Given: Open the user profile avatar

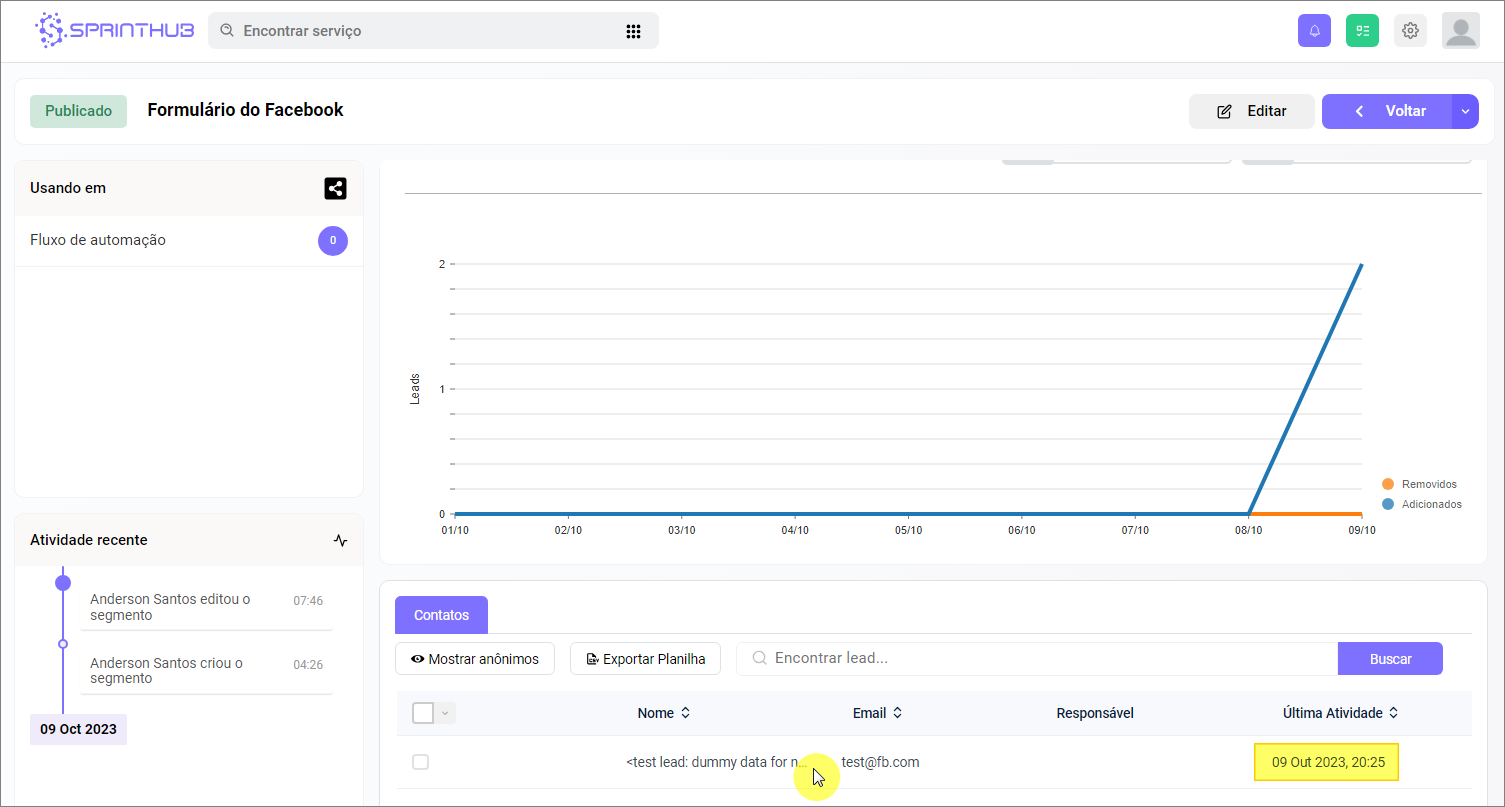Looking at the screenshot, I should coord(1460,31).
